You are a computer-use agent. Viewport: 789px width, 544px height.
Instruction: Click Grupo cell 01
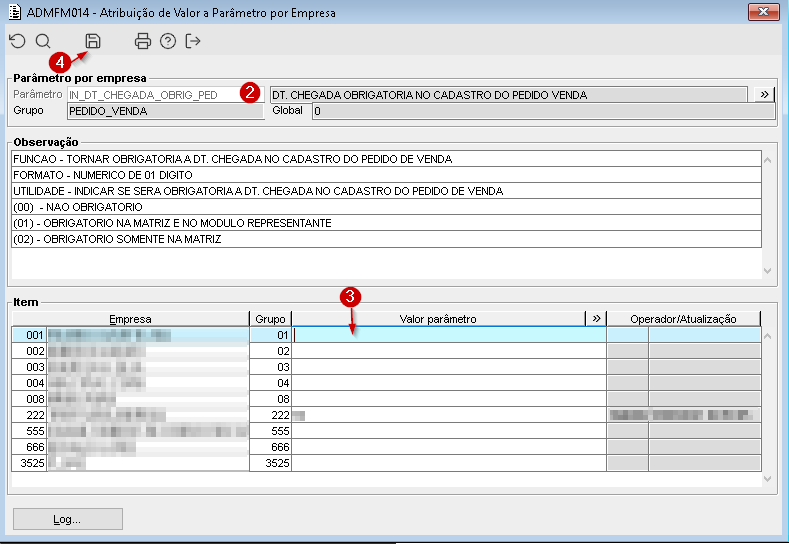271,335
